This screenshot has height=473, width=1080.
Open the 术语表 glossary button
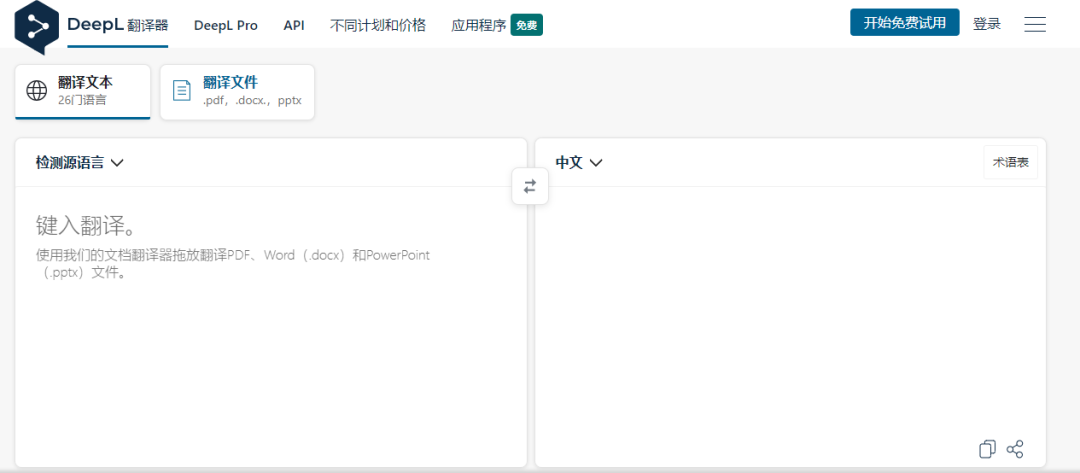1010,162
